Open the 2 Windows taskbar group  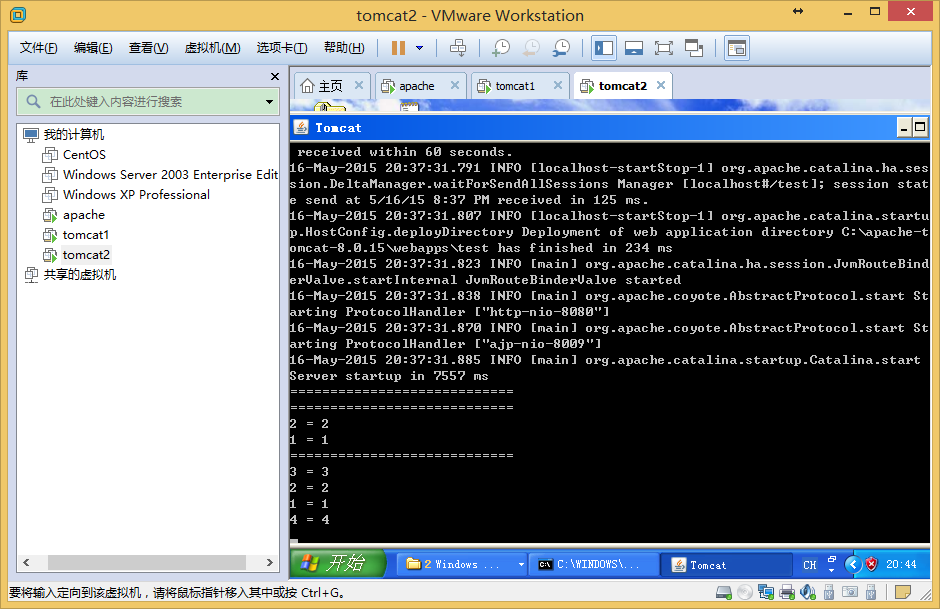click(x=459, y=564)
